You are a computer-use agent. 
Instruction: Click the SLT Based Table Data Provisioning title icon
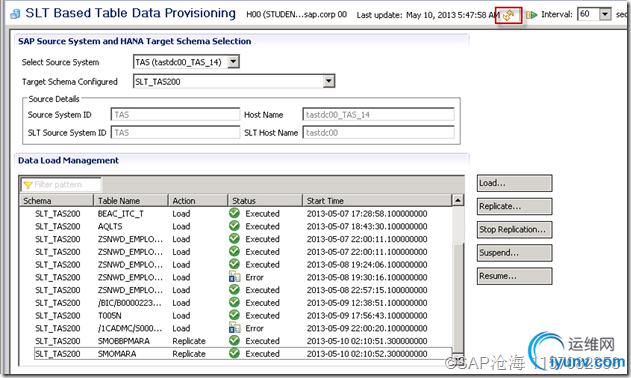[16, 14]
